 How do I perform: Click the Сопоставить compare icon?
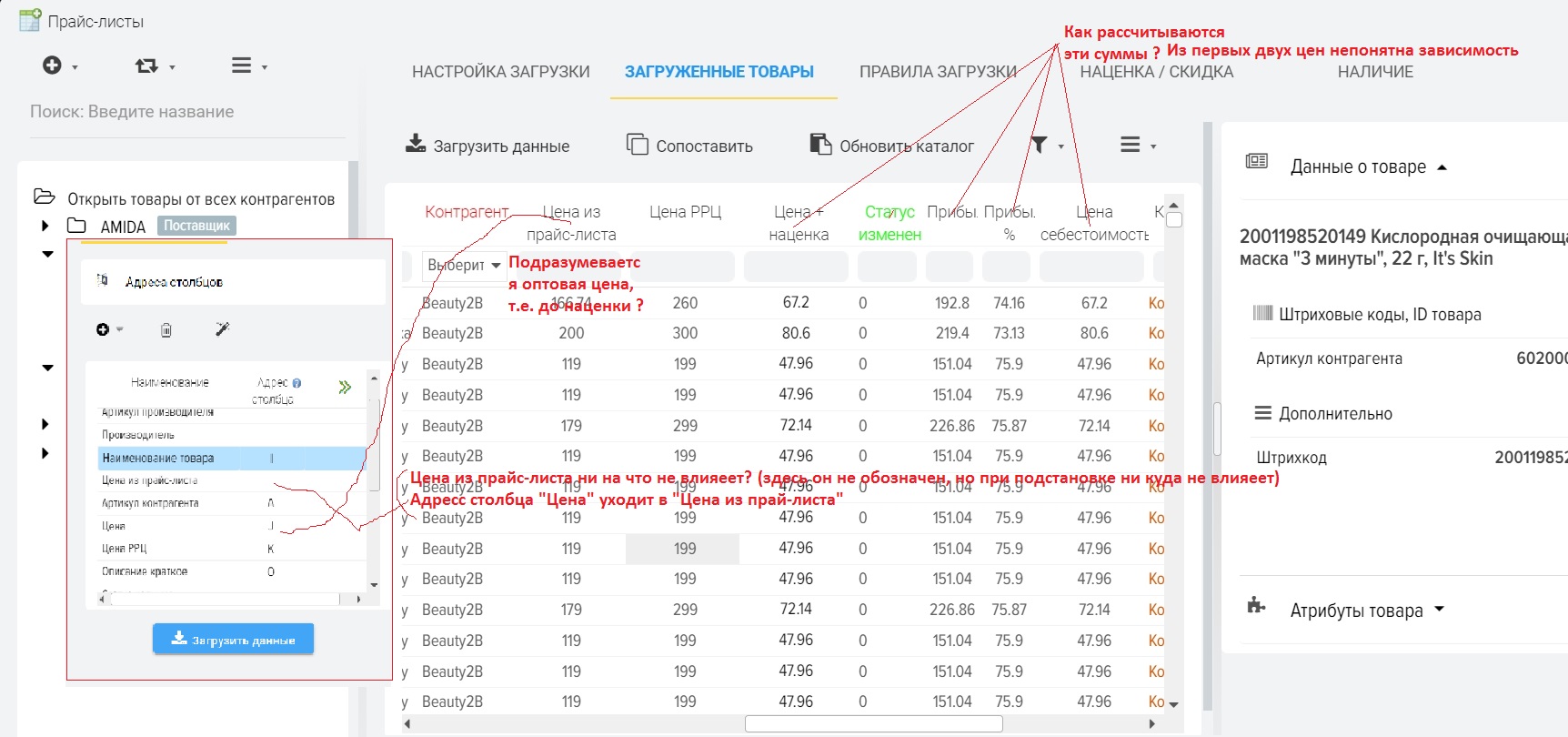(x=637, y=145)
